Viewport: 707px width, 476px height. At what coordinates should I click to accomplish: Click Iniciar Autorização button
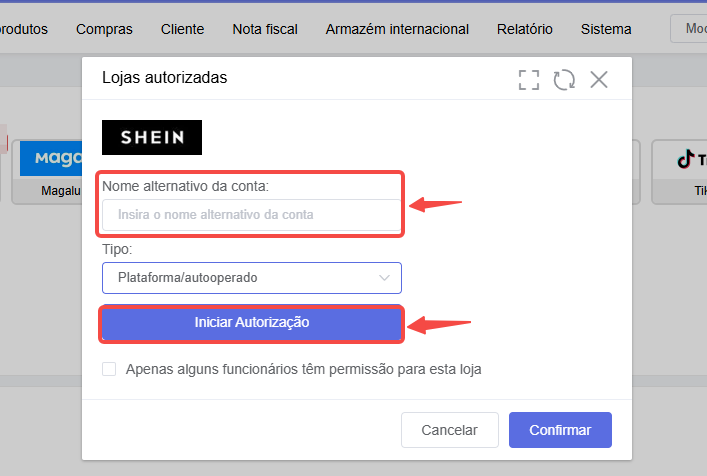point(252,323)
